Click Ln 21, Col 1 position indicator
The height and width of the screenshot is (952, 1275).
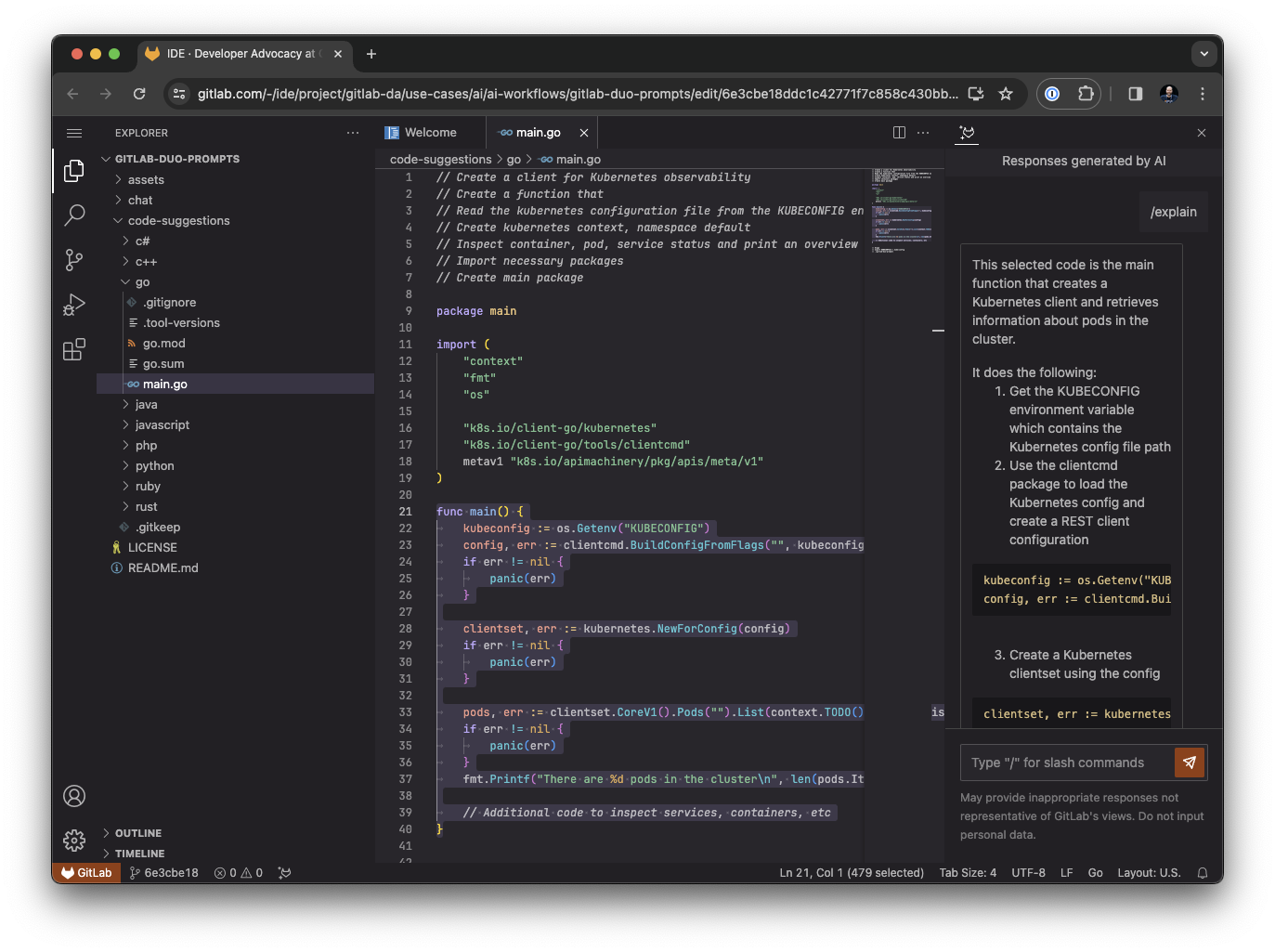coord(852,873)
